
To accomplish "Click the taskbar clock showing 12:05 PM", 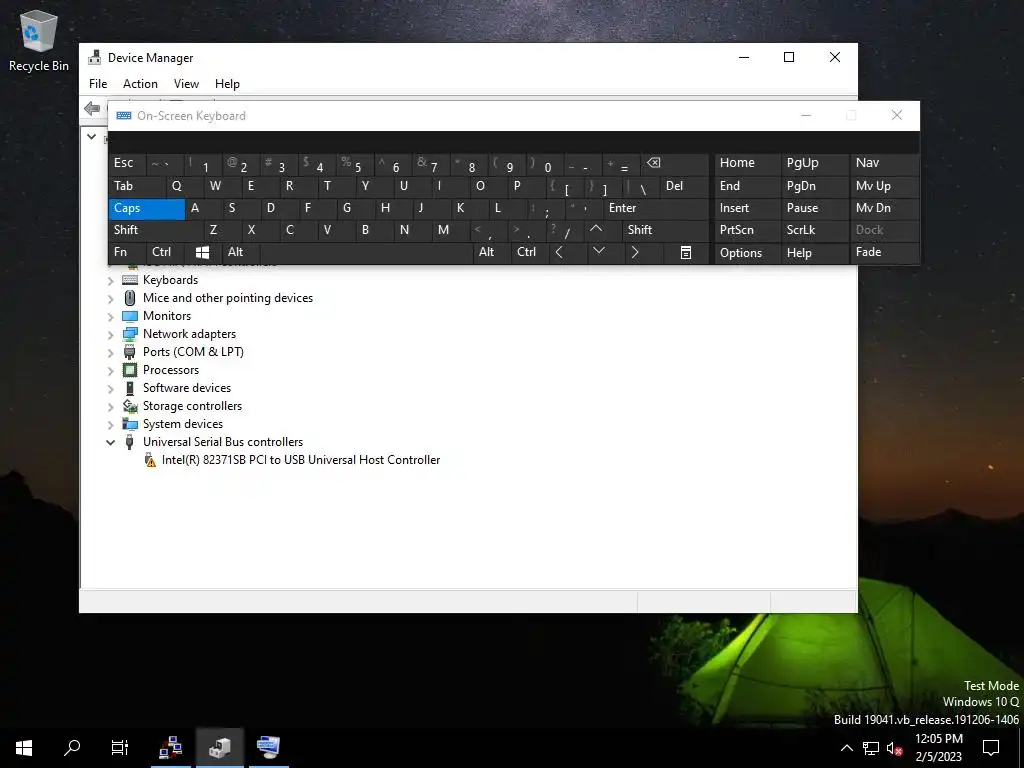I will pos(939,748).
